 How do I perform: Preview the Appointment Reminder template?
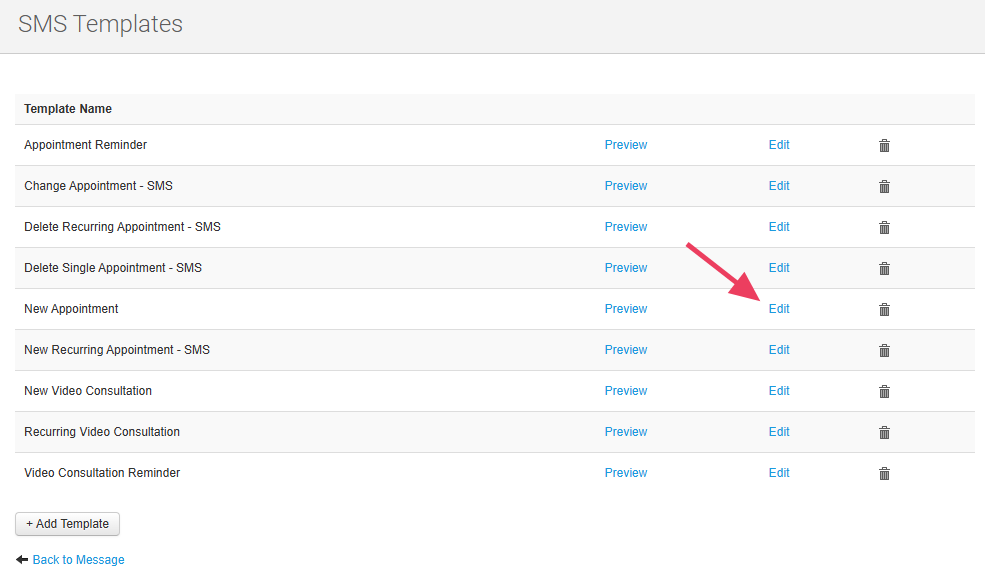[x=626, y=145]
